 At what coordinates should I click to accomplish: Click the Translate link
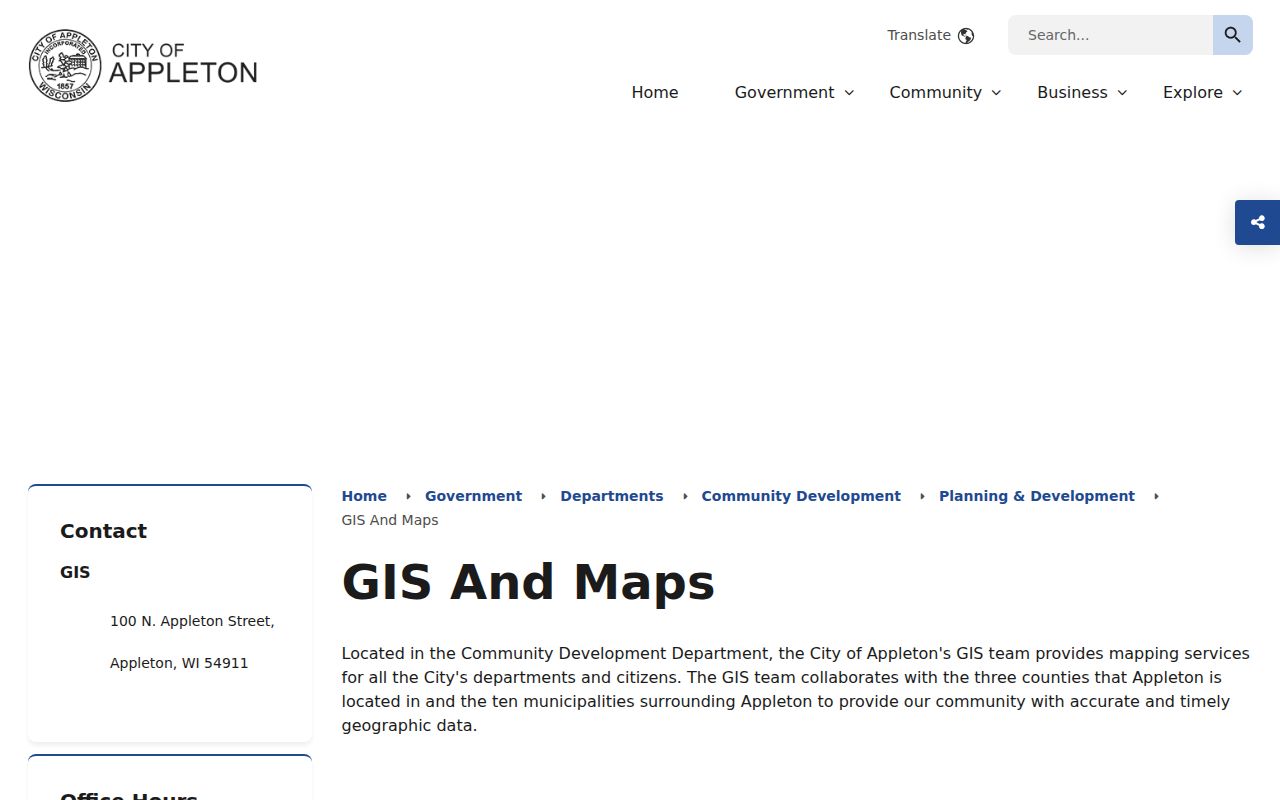pos(919,35)
